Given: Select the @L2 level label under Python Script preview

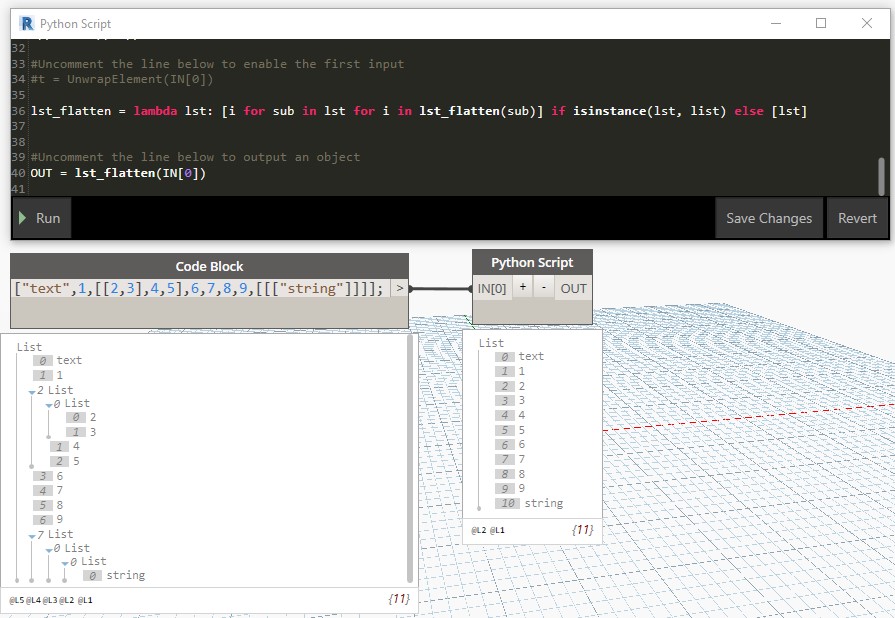Looking at the screenshot, I should tap(478, 530).
